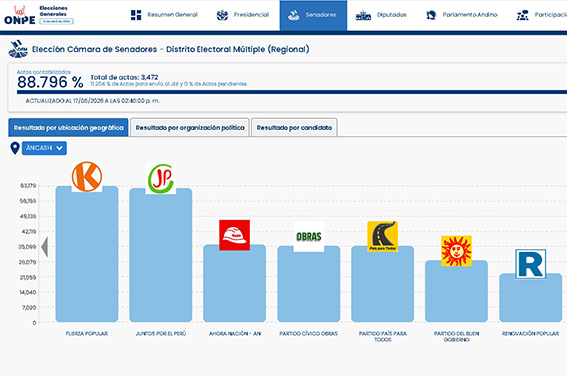This screenshot has width=567, height=376.
Task: Go to the Presidencial results tab
Action: [x=243, y=15]
